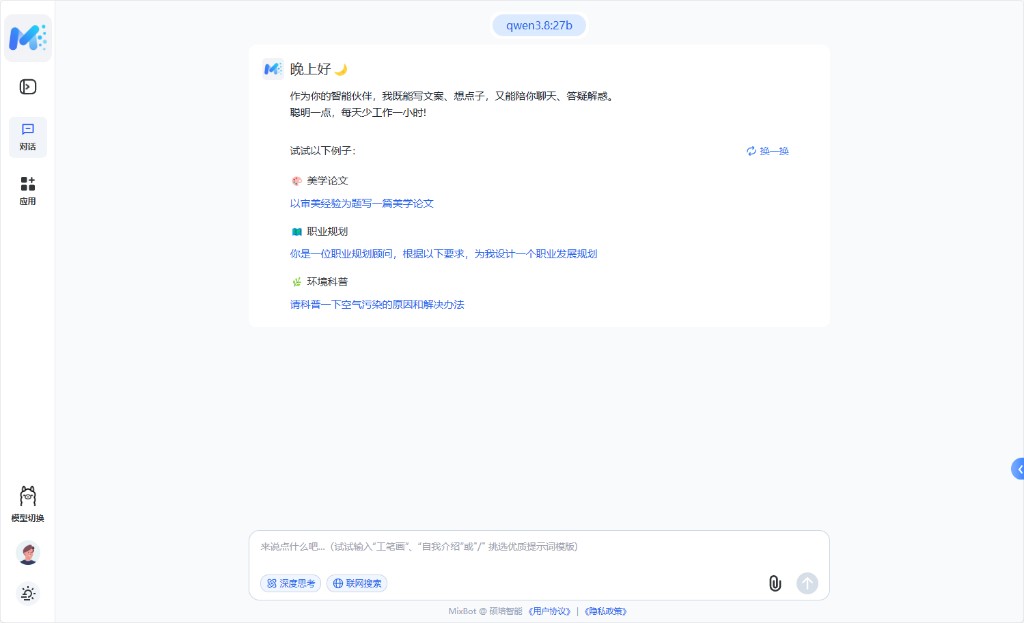The width and height of the screenshot is (1024, 623).
Task: Toggle 联网搜索 web search mode
Action: [357, 583]
